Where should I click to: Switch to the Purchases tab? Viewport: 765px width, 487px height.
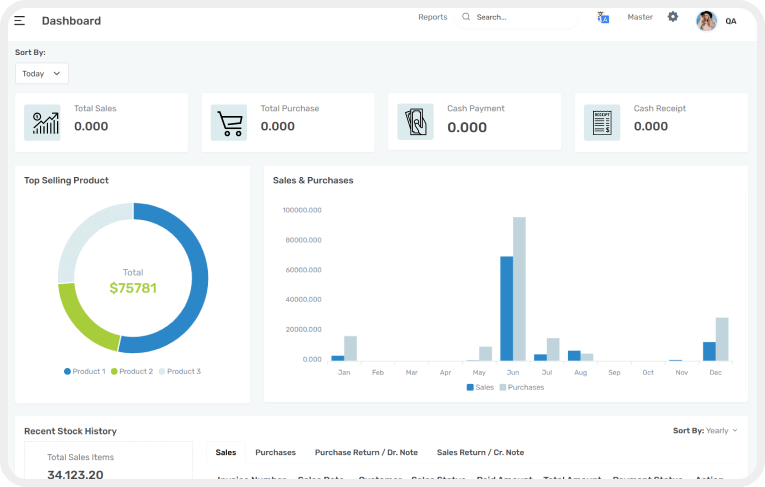pyautogui.click(x=275, y=453)
